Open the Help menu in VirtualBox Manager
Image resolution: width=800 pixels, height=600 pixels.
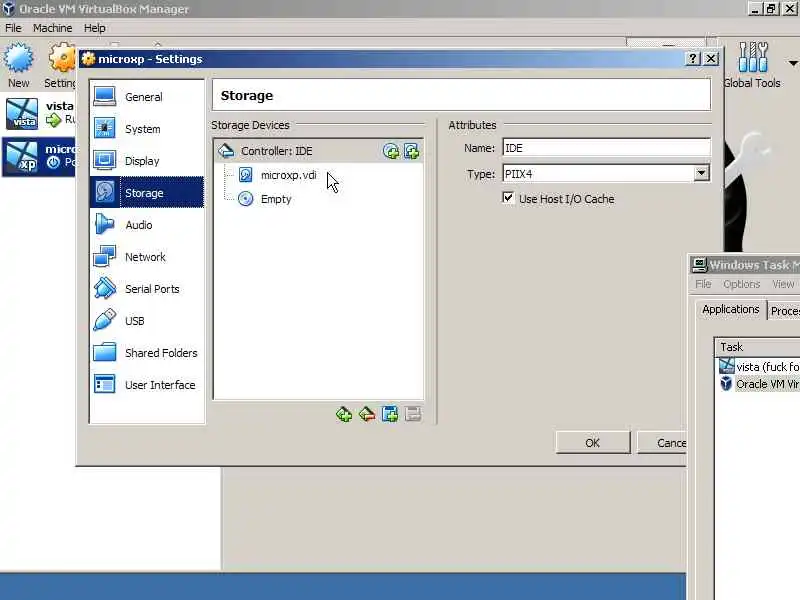point(94,28)
